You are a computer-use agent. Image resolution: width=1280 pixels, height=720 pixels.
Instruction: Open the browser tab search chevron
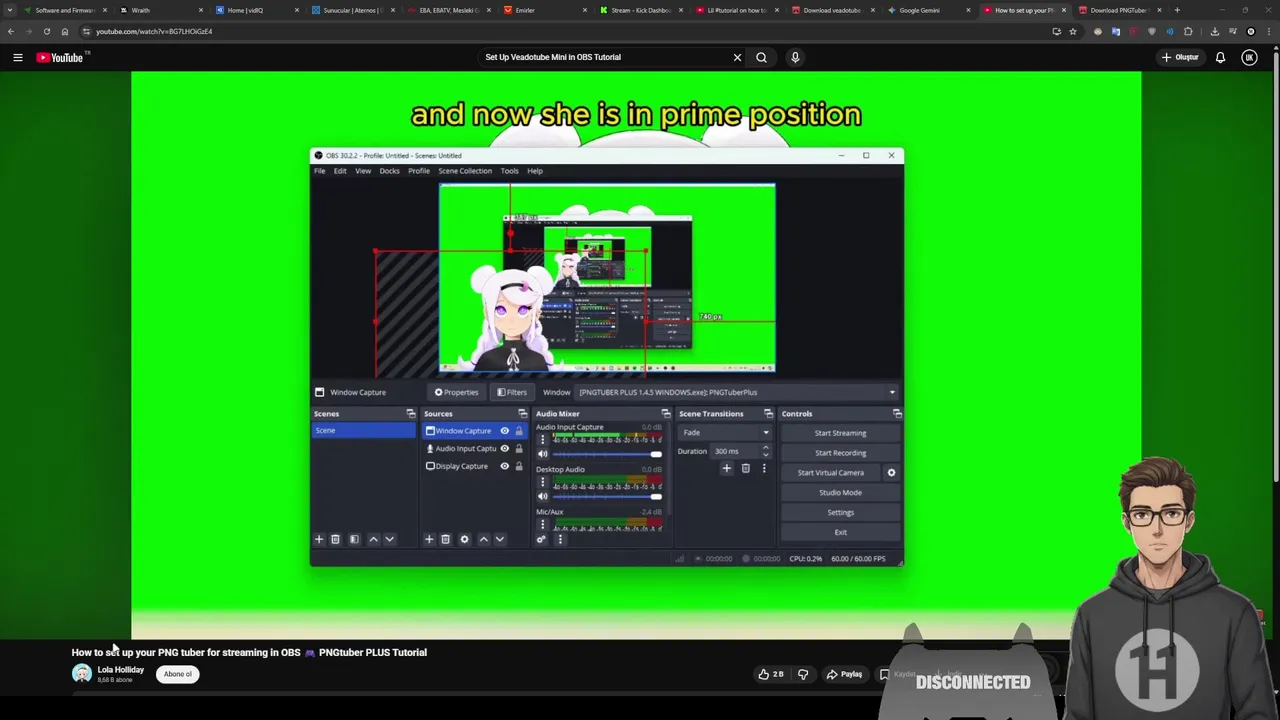point(10,10)
